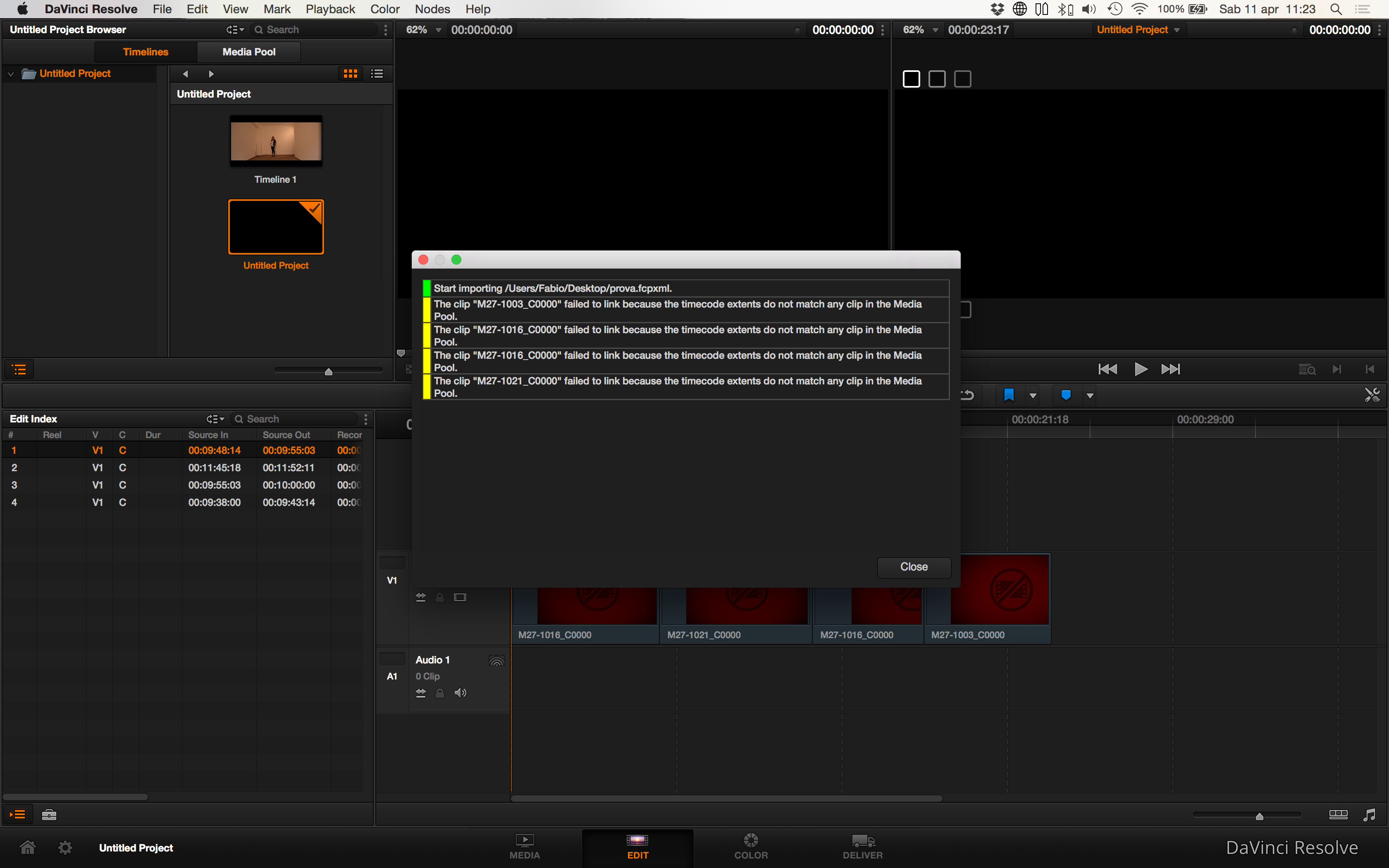The image size is (1389, 868).
Task: Toggle the Edit Index panel button at bottom-left
Action: 17,814
